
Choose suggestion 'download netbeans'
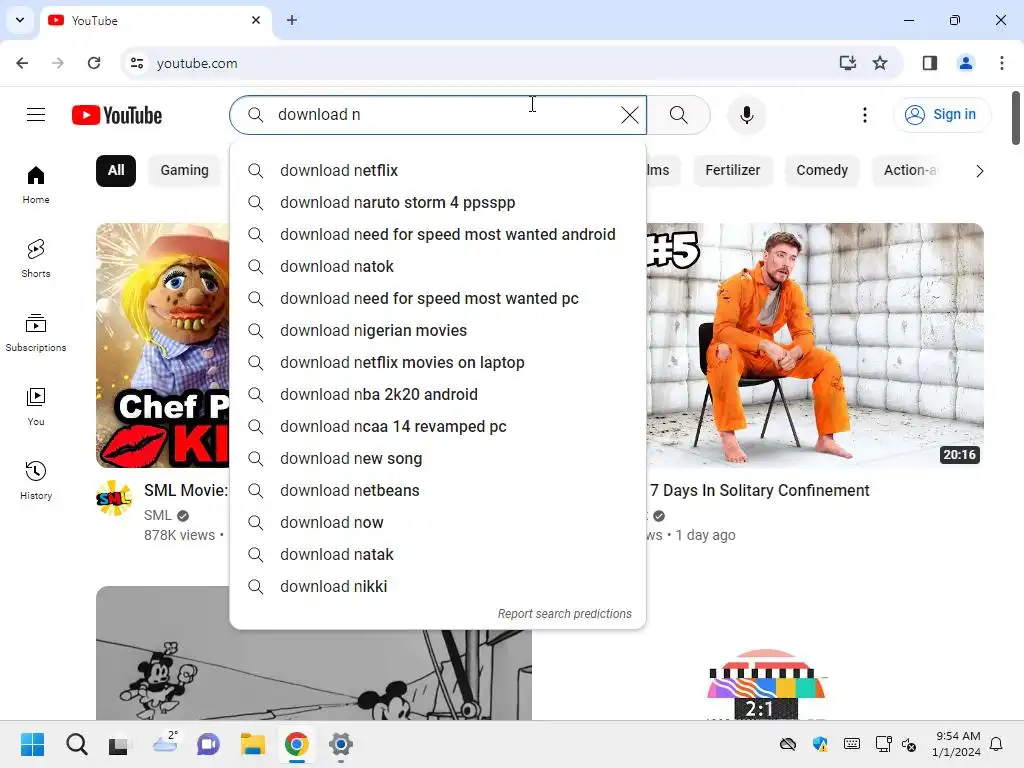438,490
